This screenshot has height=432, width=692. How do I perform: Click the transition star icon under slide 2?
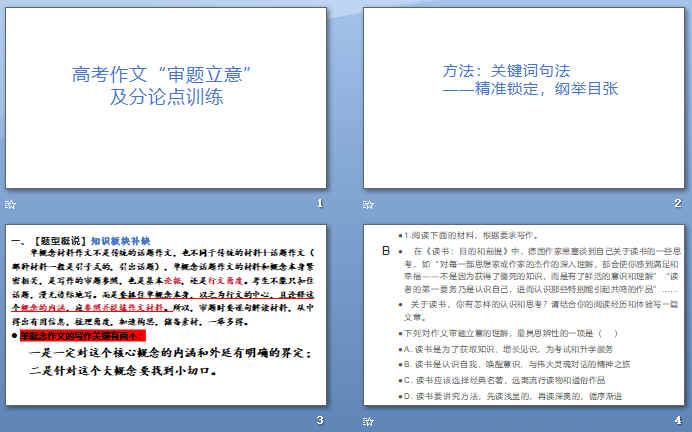coord(368,204)
